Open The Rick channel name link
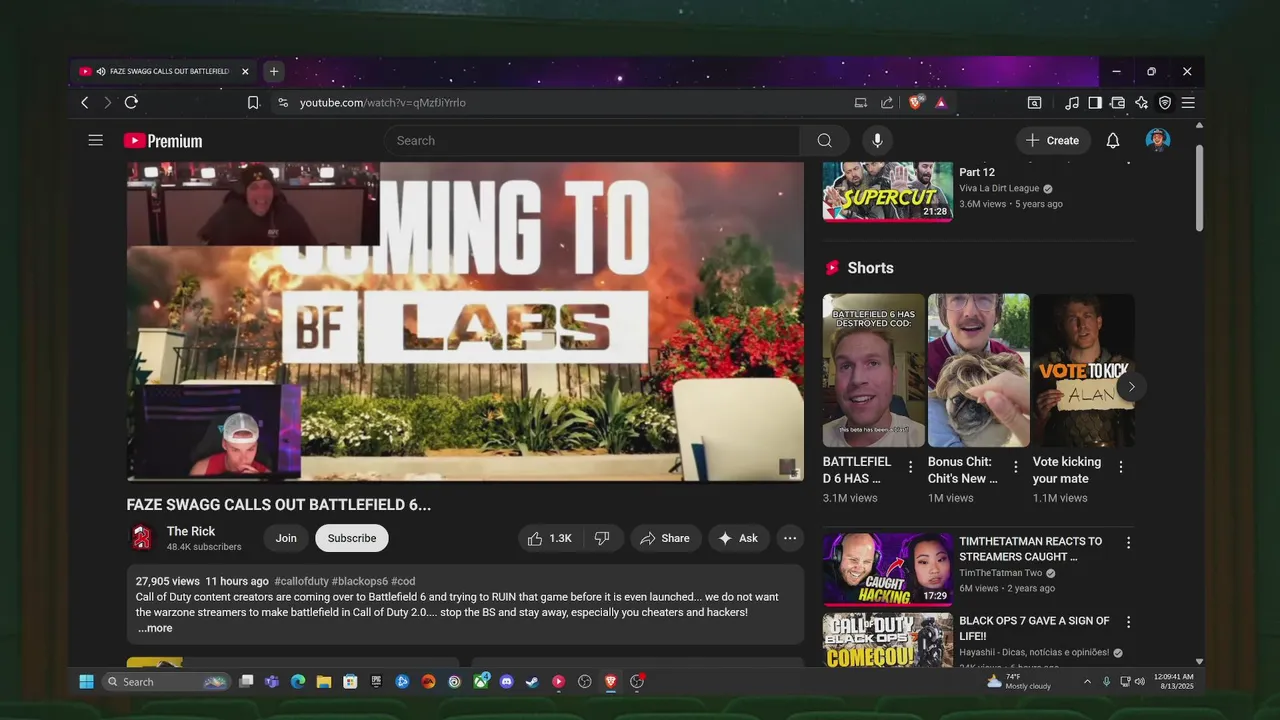 [x=191, y=531]
